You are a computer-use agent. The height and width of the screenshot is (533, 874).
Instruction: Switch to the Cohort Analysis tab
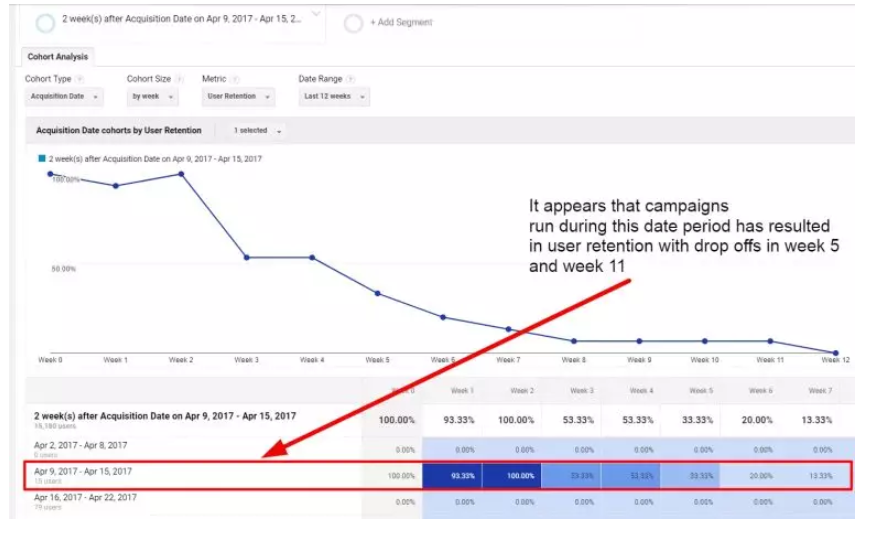(57, 57)
